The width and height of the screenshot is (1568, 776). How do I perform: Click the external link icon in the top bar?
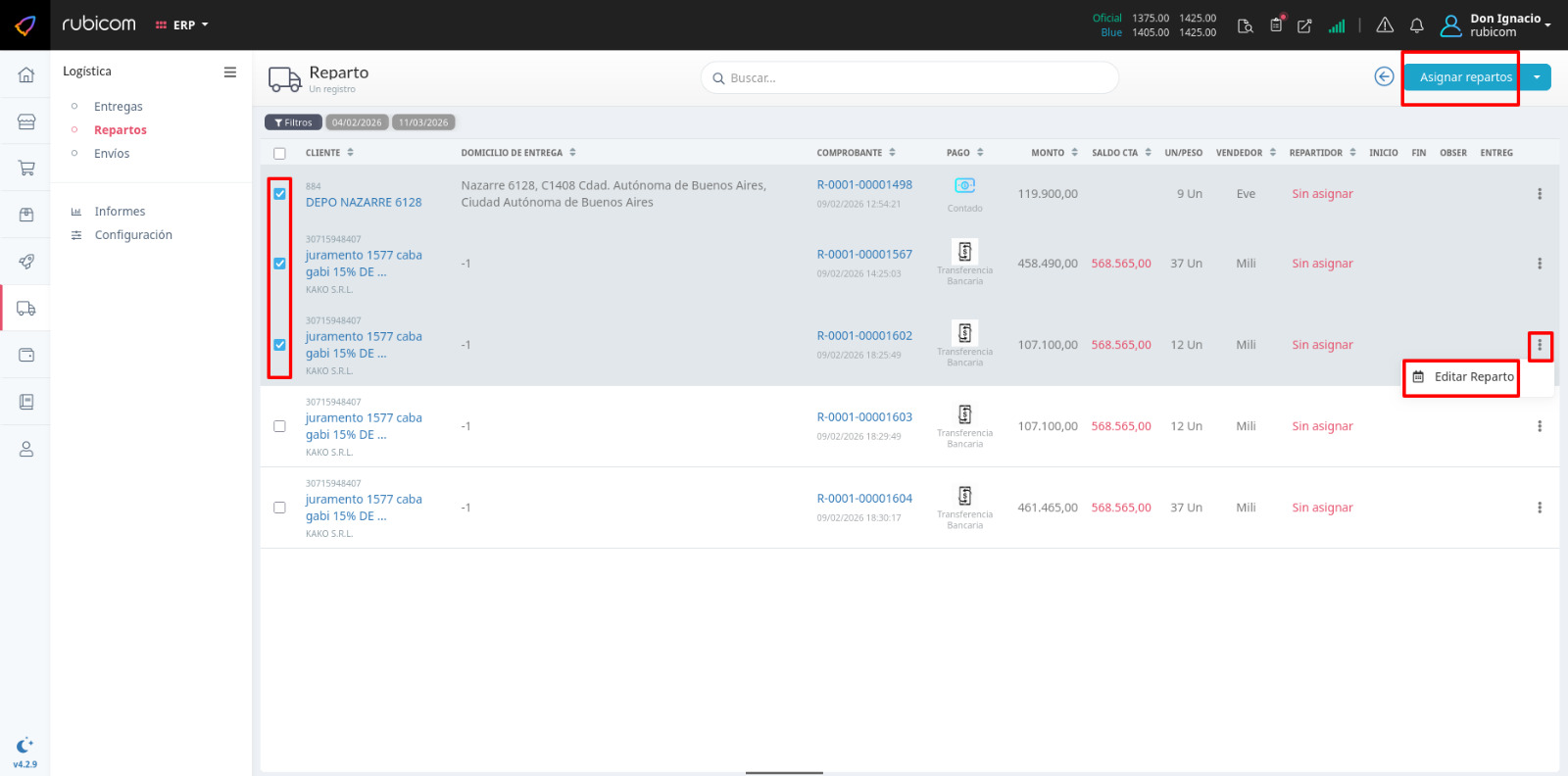coord(1304,25)
